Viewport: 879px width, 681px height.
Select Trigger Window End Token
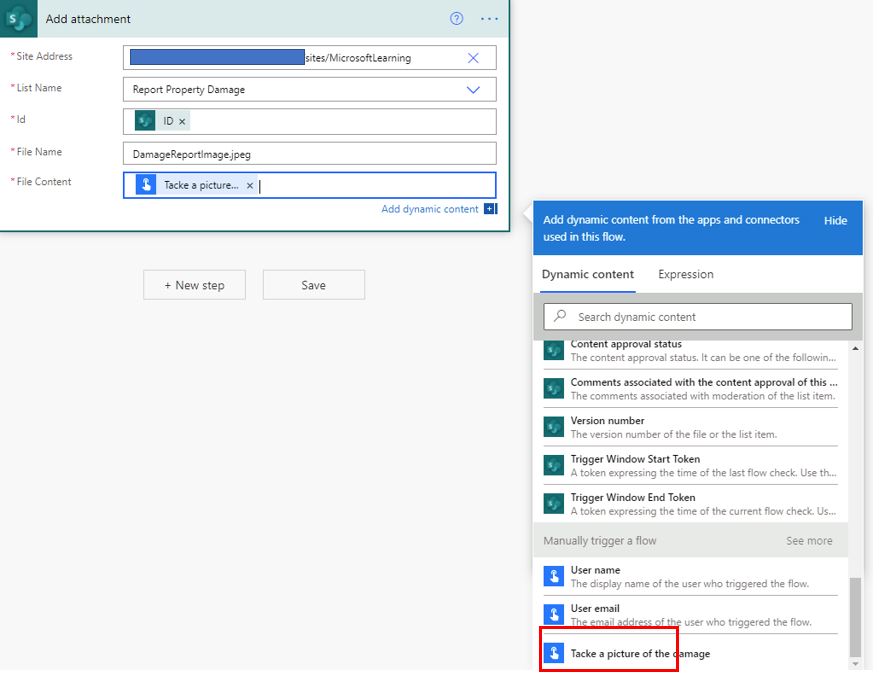coord(691,504)
